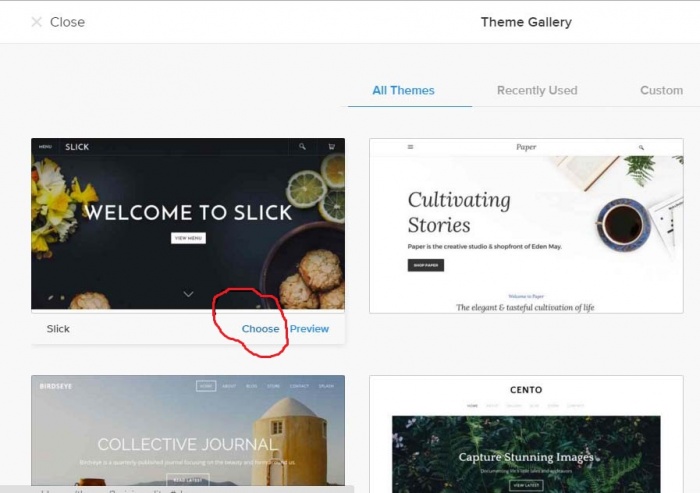Click the hamburger menu icon in Paper preview
700x493 pixels.
pos(410,147)
